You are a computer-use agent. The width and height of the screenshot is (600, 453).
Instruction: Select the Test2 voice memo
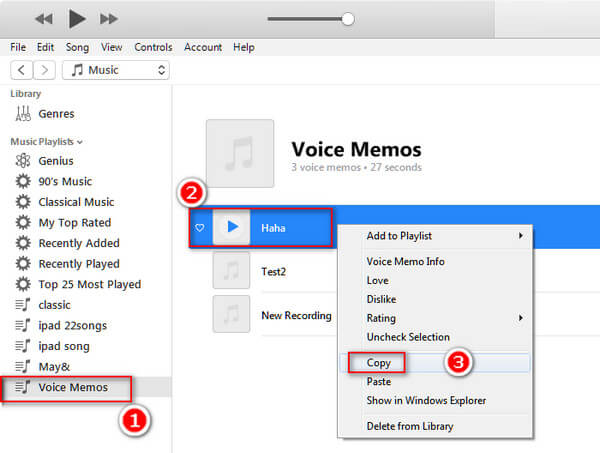tap(273, 272)
